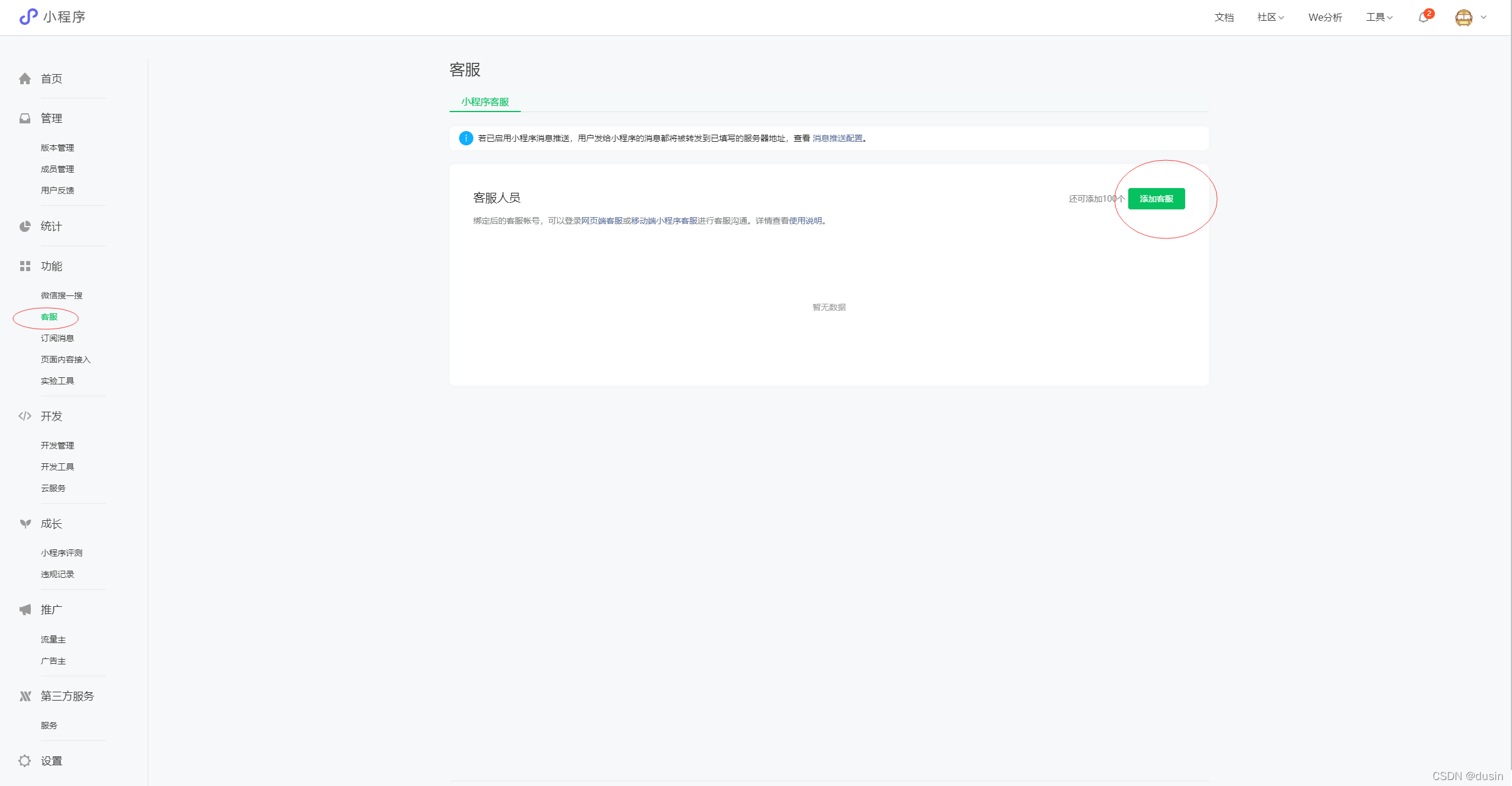Click the blue info icon in notice

pos(466,138)
